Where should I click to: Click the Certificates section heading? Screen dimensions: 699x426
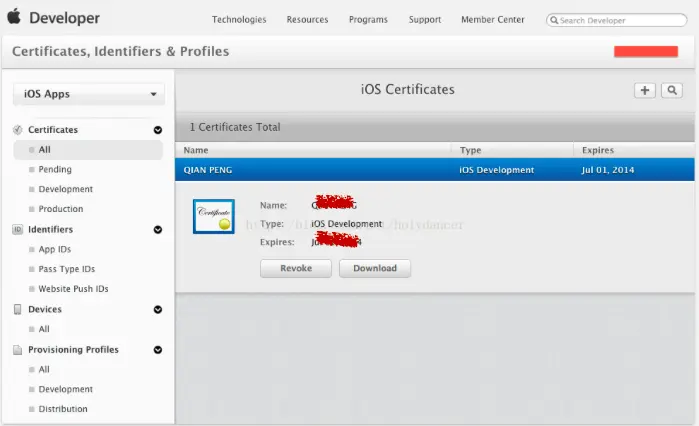(53, 130)
